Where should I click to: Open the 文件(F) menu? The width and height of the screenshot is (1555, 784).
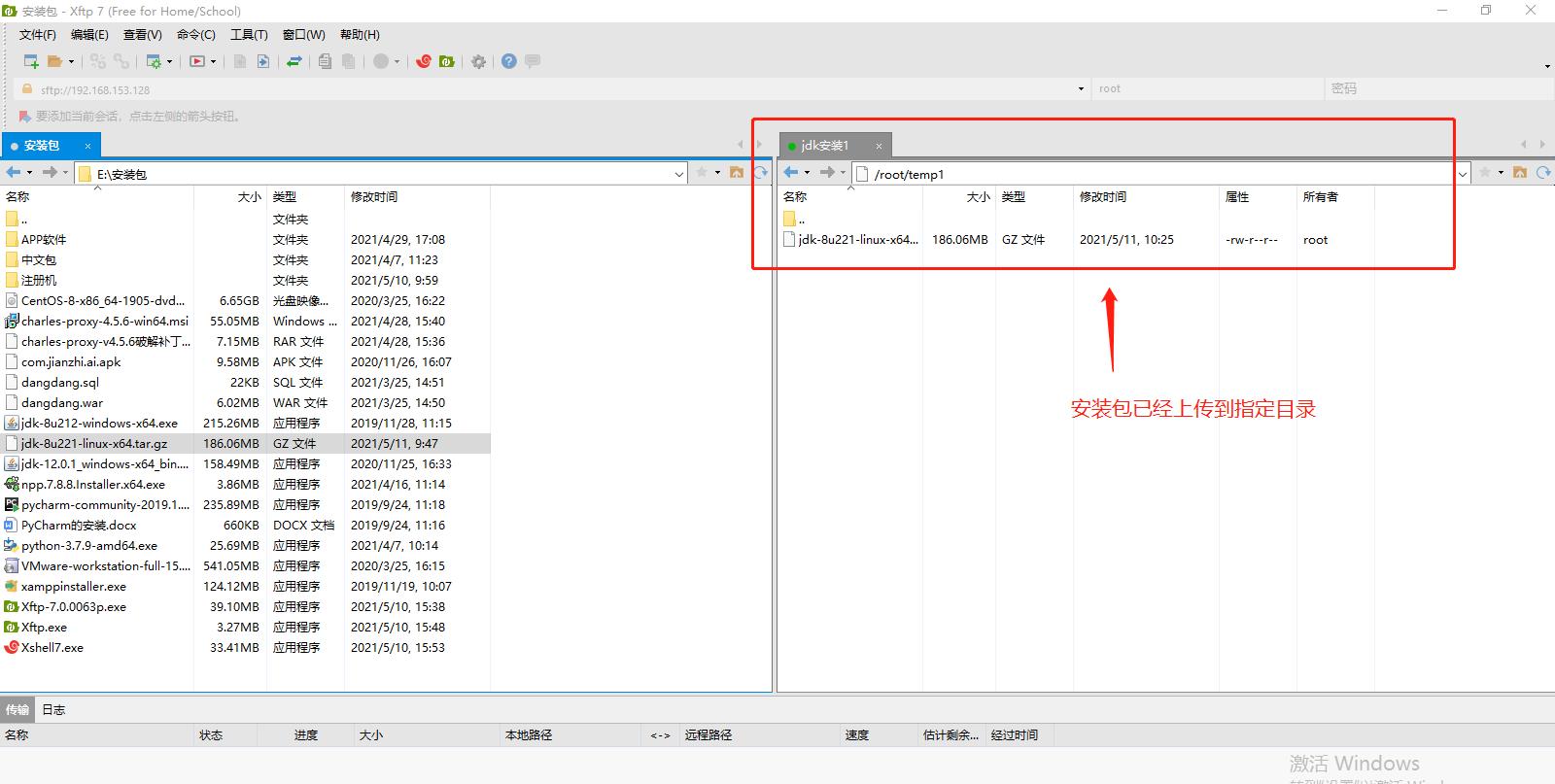38,34
